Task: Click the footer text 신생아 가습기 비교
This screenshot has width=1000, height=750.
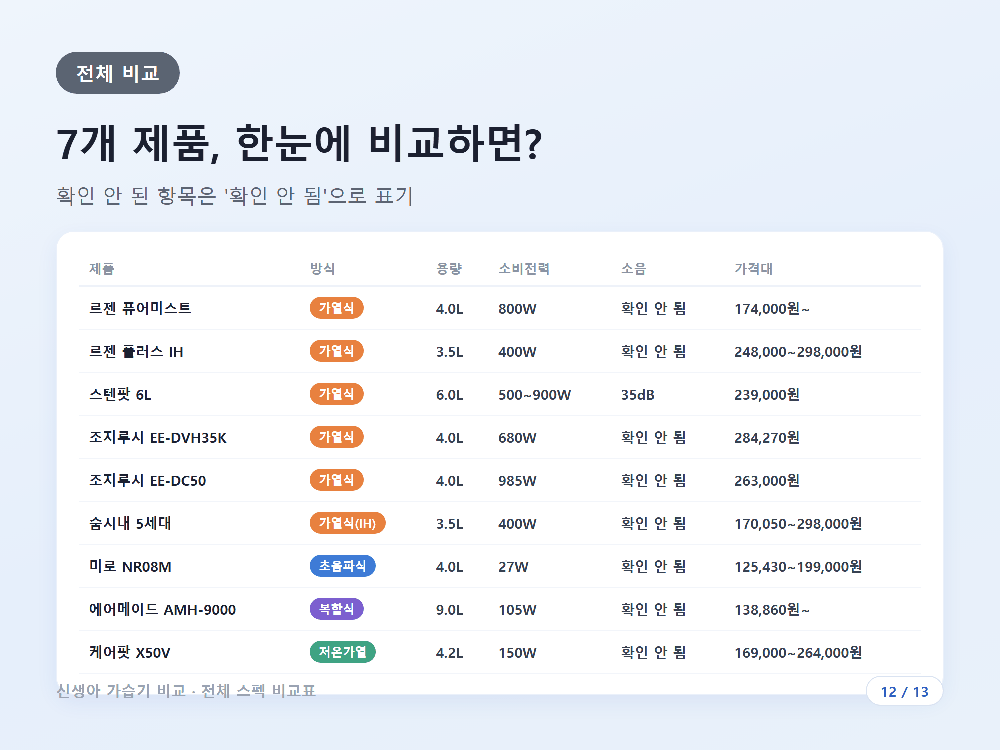Action: (x=121, y=691)
